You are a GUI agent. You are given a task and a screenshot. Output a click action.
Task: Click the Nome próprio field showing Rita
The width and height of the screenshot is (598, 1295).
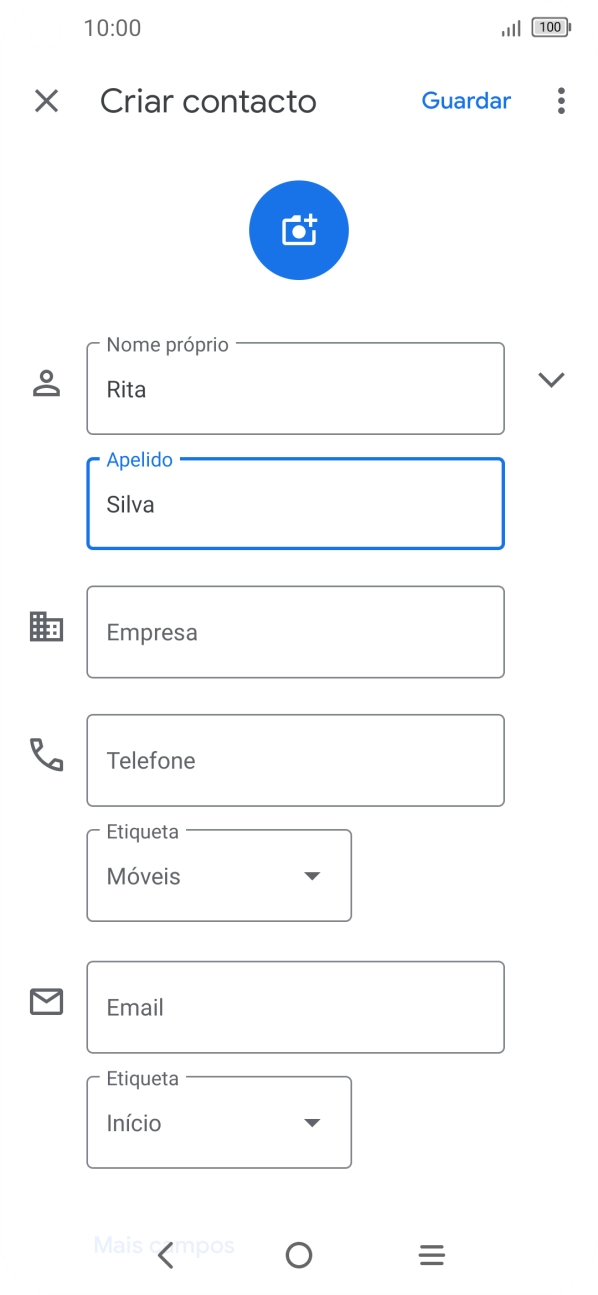pos(295,389)
